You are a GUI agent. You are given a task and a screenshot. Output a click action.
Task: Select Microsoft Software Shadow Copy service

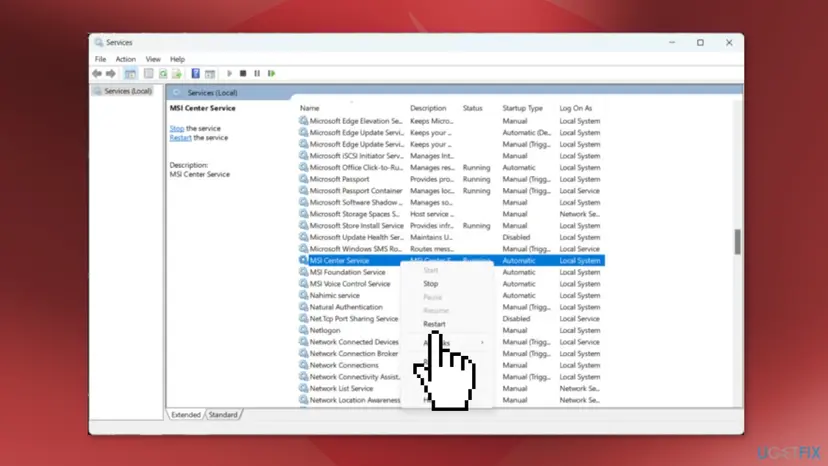click(x=451, y=202)
